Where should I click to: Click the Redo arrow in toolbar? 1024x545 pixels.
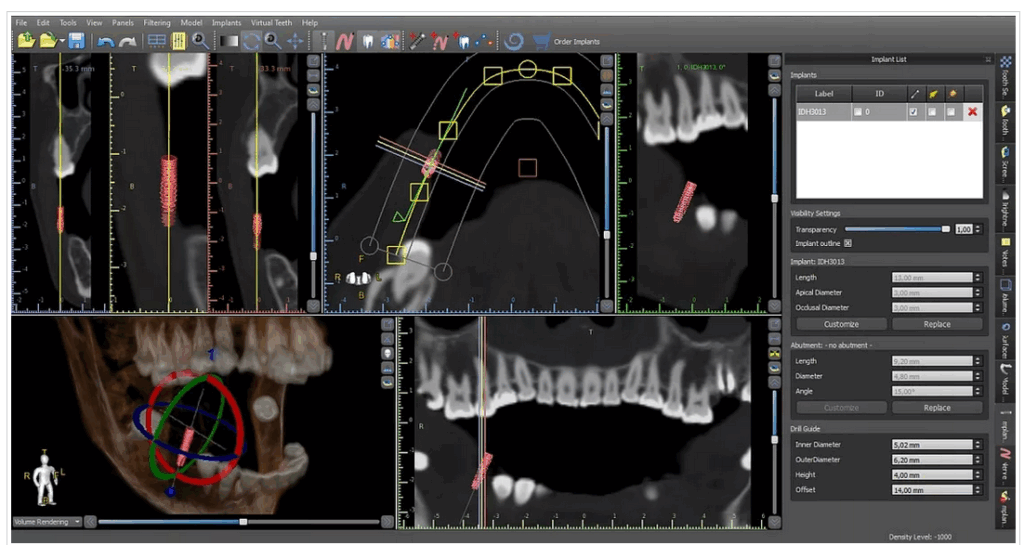127,41
